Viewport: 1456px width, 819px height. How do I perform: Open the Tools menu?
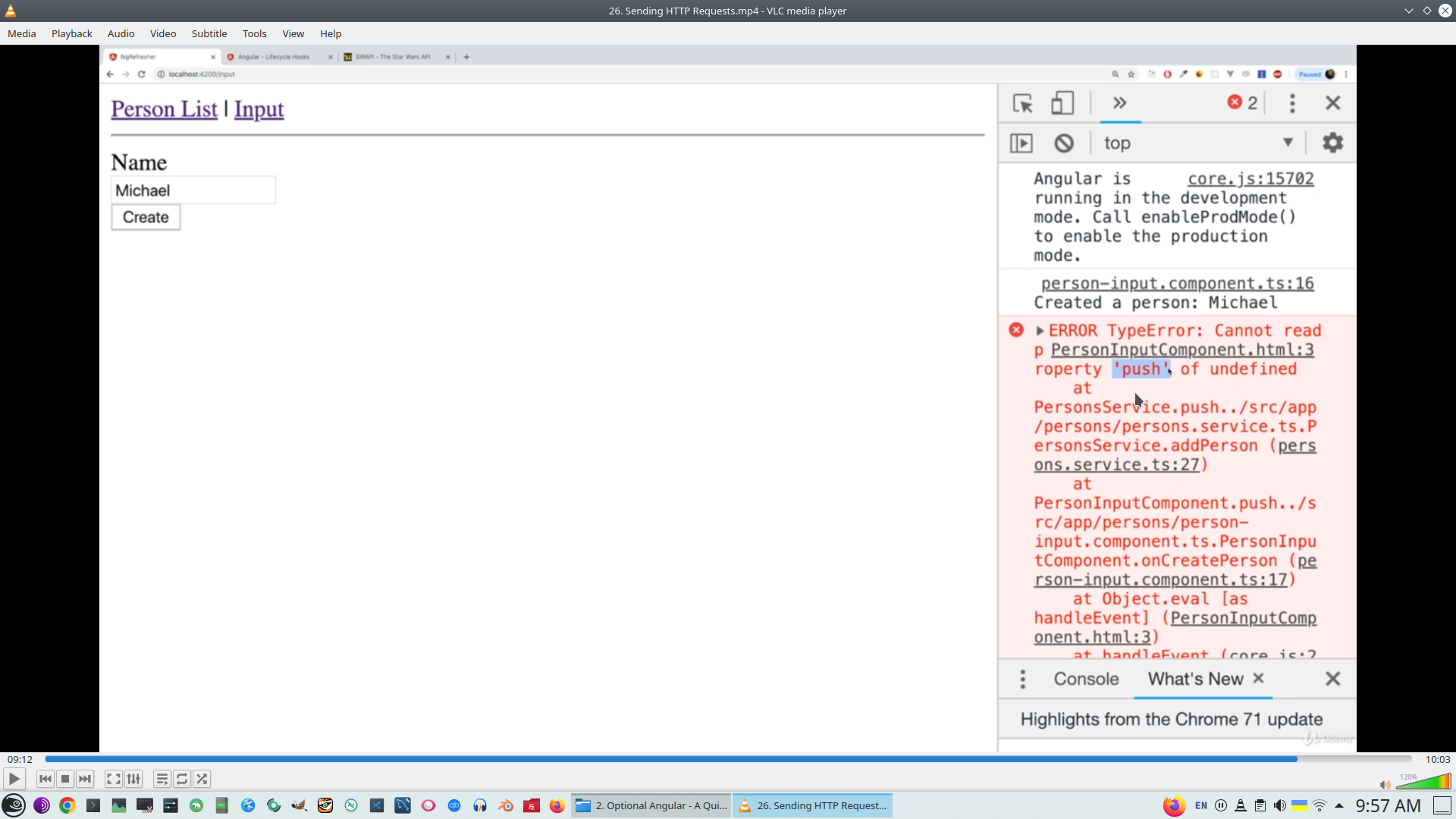coord(254,33)
